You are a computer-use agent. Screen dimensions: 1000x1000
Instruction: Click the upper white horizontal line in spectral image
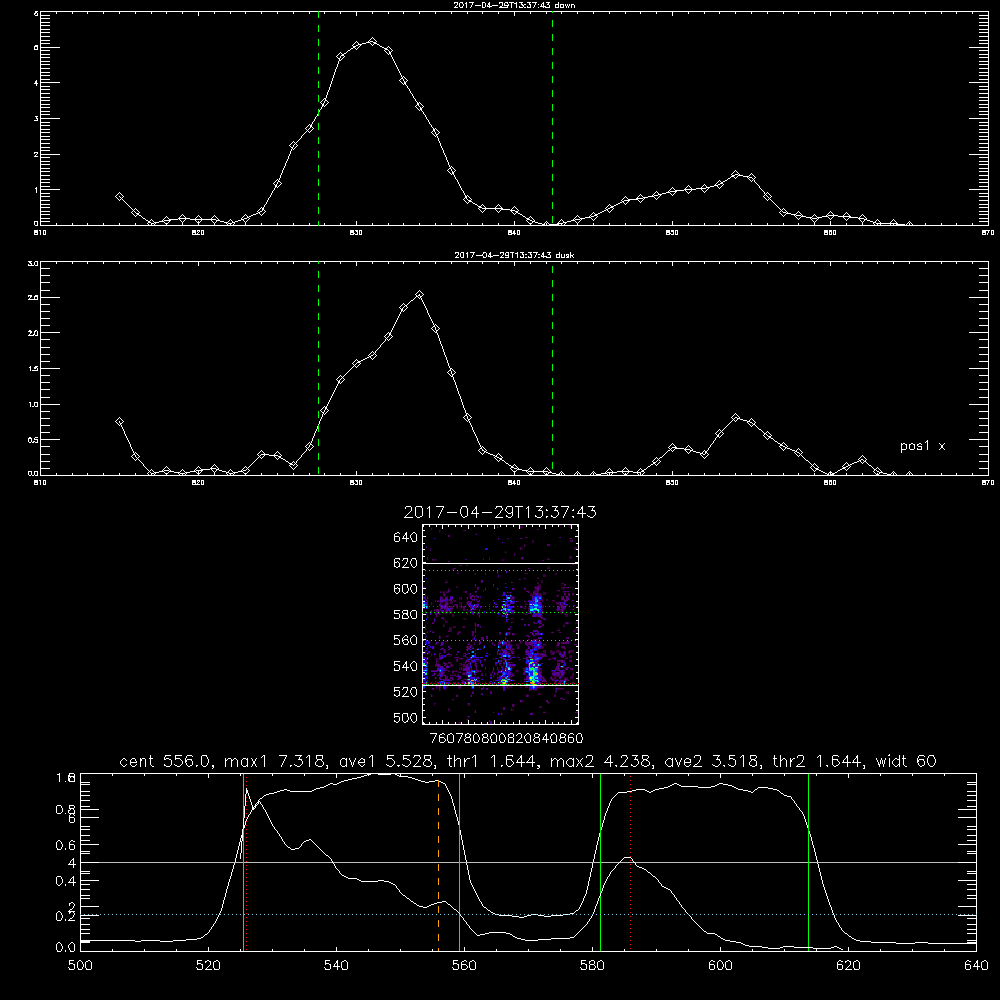(501, 563)
